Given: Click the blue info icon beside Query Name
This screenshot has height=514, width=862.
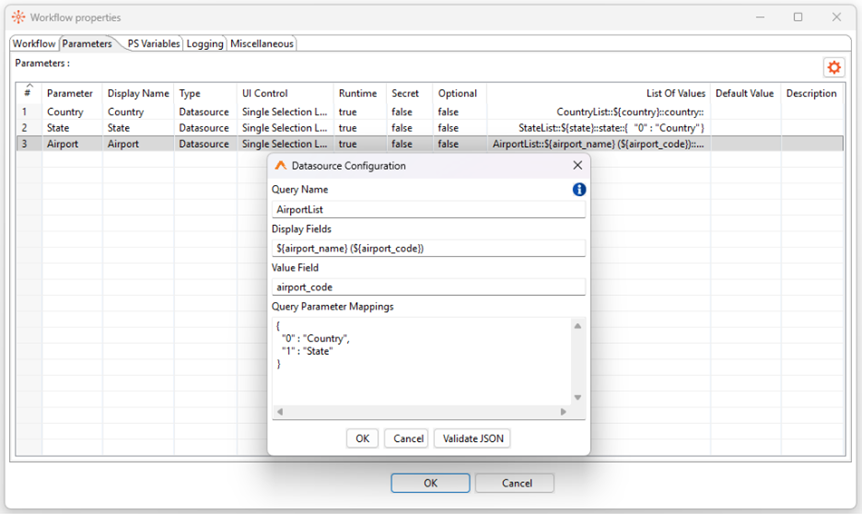Looking at the screenshot, I should point(578,189).
